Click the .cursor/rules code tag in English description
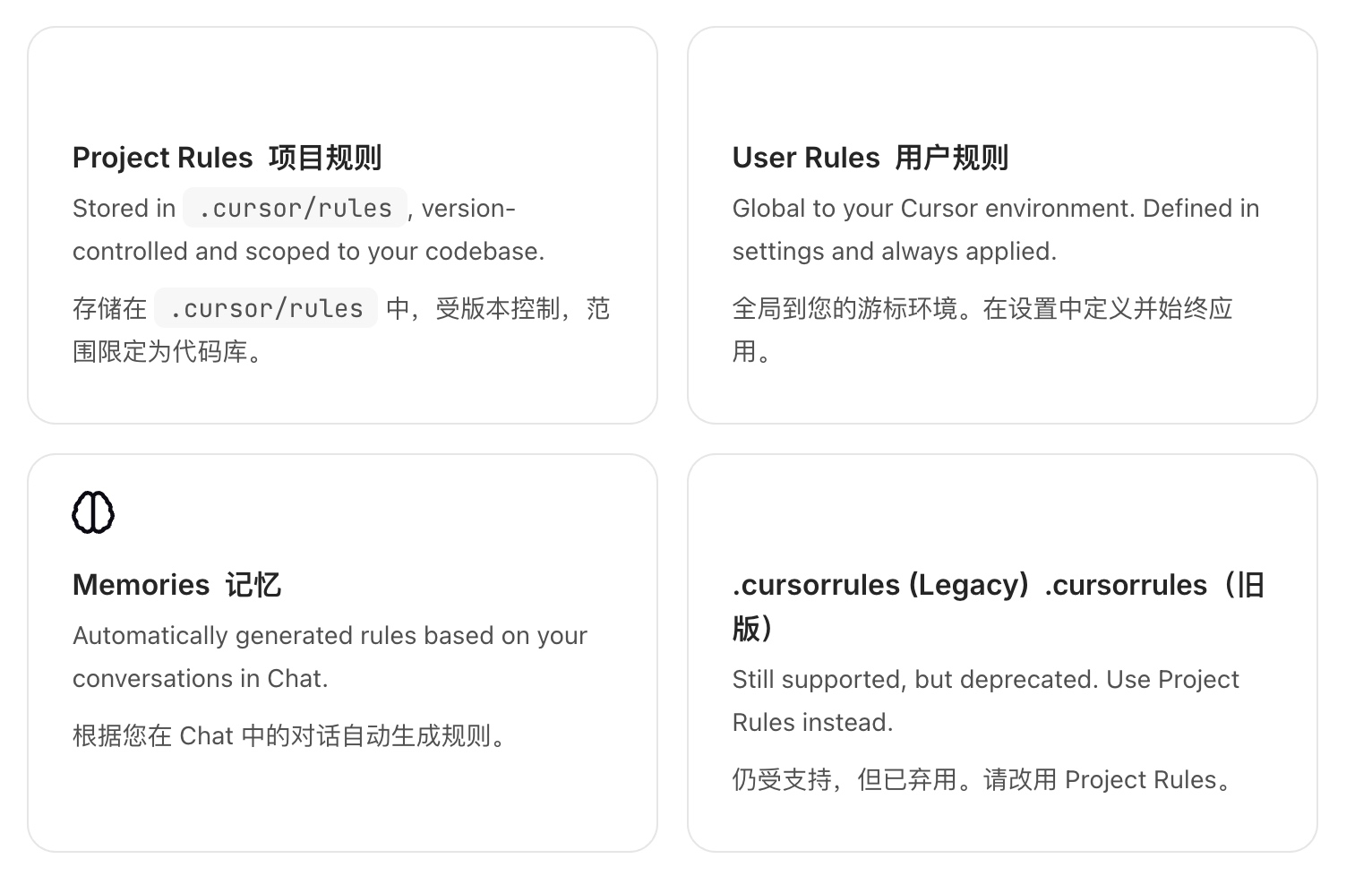Image resolution: width=1372 pixels, height=876 pixels. (x=295, y=208)
